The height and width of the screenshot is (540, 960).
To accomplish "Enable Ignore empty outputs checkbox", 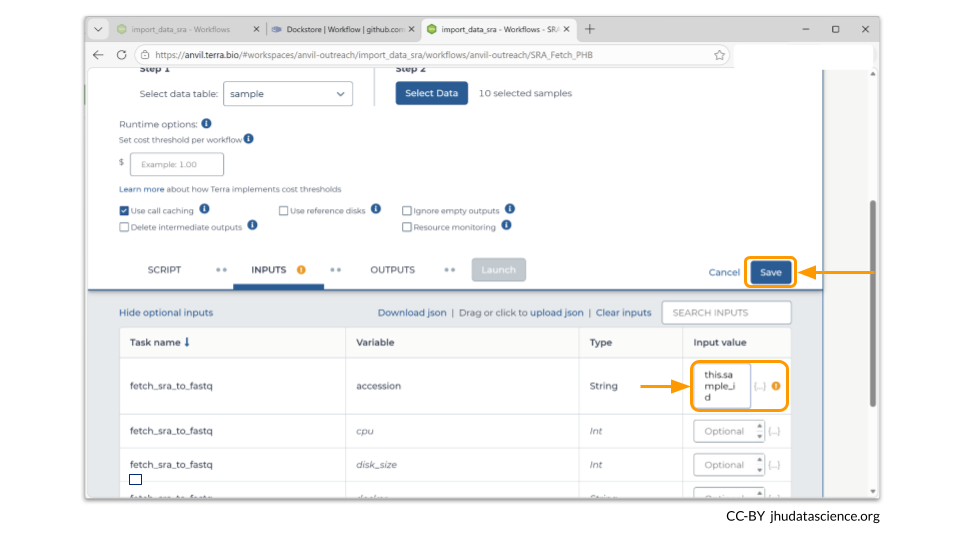I will coord(407,211).
